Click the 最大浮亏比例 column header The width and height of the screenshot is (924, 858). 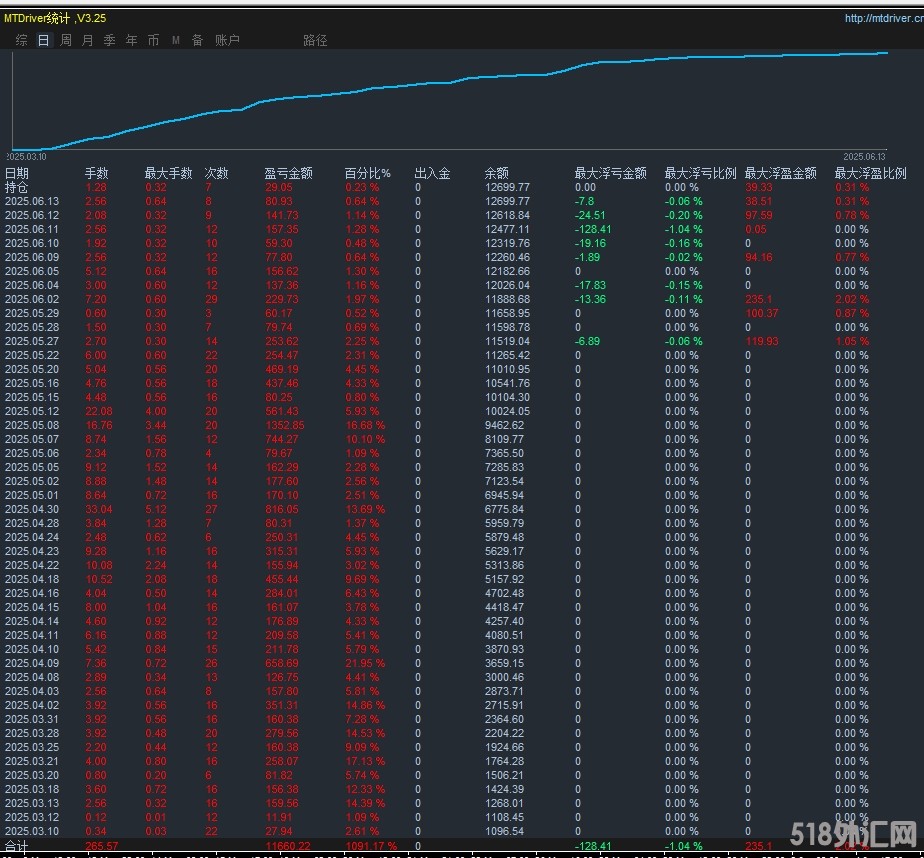(x=701, y=173)
